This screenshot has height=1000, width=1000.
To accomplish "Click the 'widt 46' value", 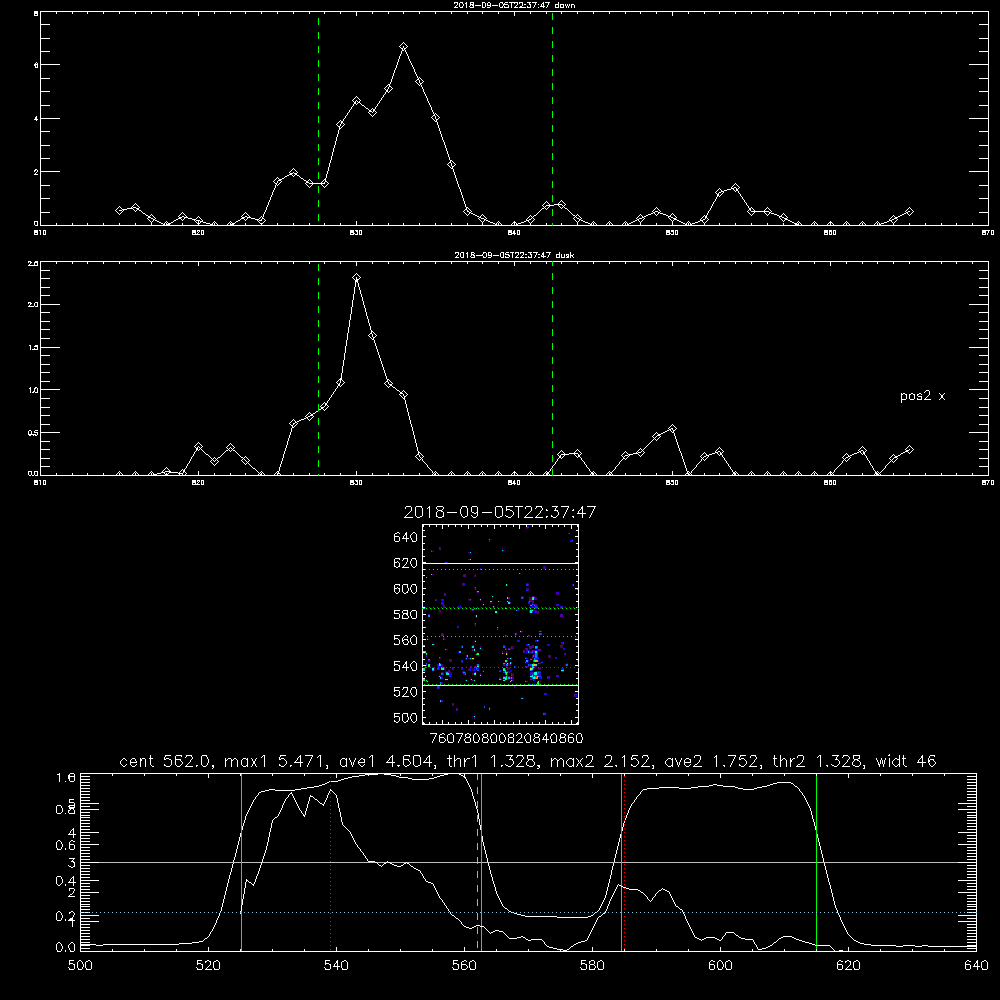I will [x=906, y=761].
